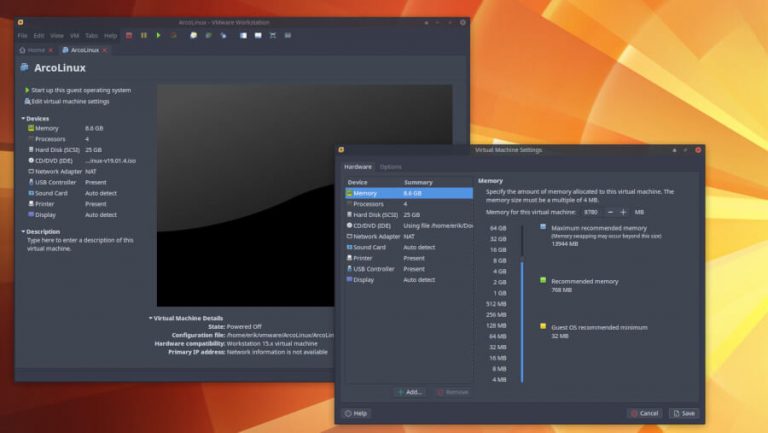768x433 pixels.
Task: Close the ArcoLinux tab
Action: coord(104,49)
